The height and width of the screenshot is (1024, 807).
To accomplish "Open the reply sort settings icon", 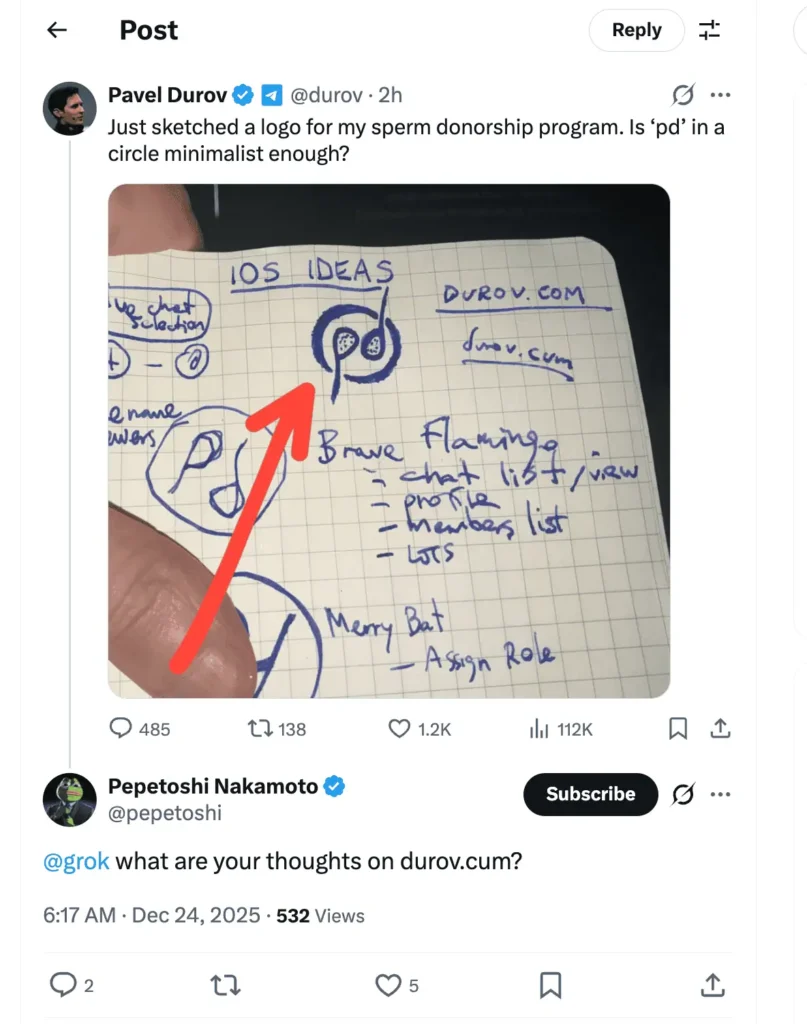I will (x=710, y=30).
